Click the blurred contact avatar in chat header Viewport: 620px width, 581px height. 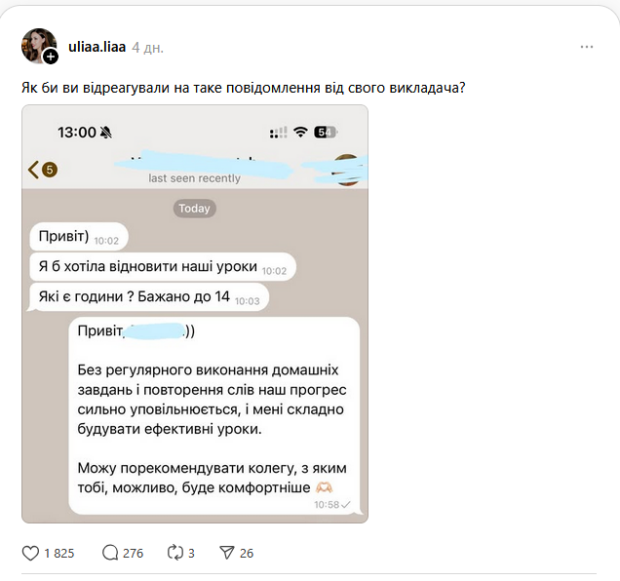click(347, 170)
